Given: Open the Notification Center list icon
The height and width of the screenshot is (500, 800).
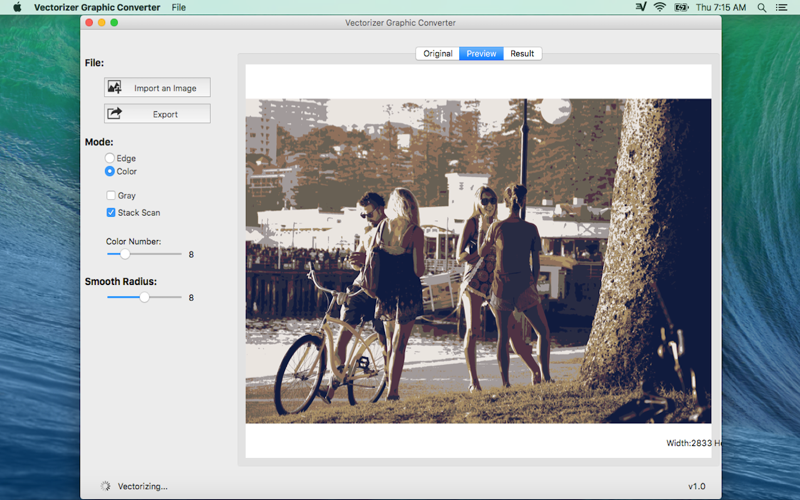Looking at the screenshot, I should pyautogui.click(x=782, y=7).
